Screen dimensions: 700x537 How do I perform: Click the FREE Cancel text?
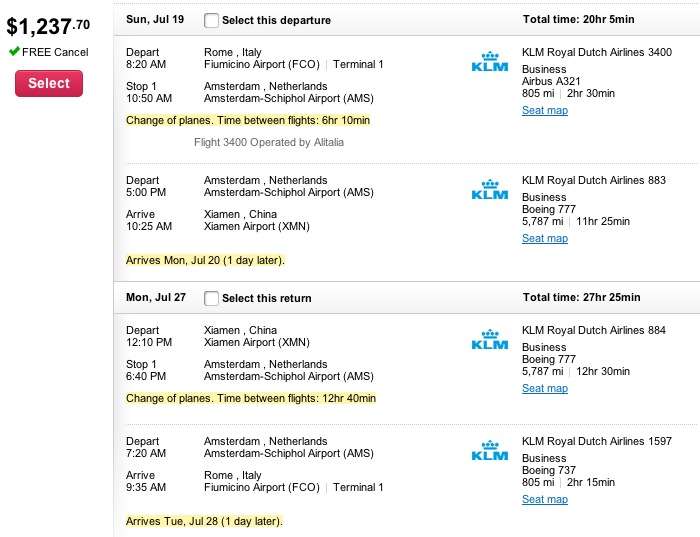55,52
